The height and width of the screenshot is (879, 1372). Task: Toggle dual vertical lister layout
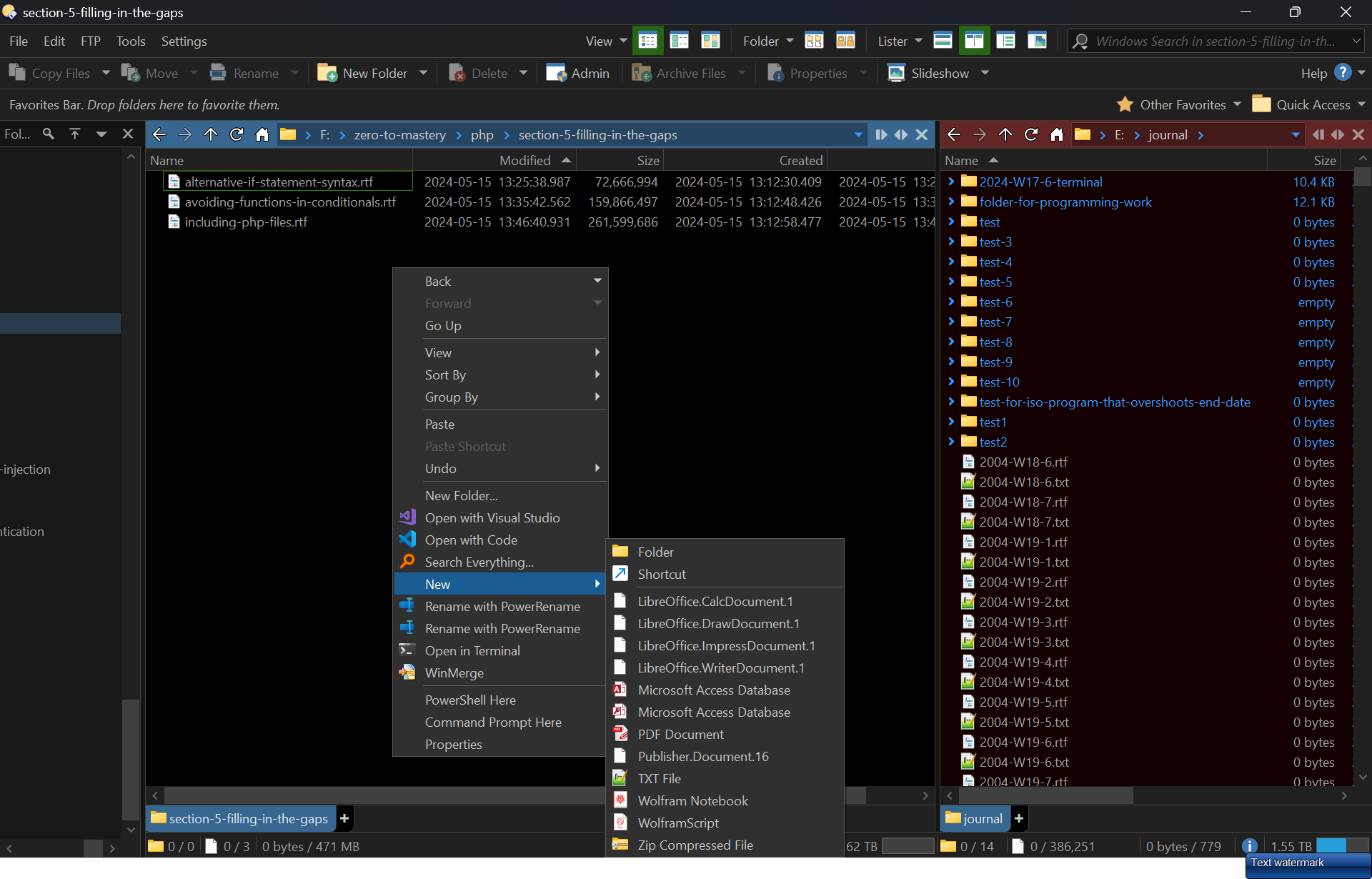[974, 41]
